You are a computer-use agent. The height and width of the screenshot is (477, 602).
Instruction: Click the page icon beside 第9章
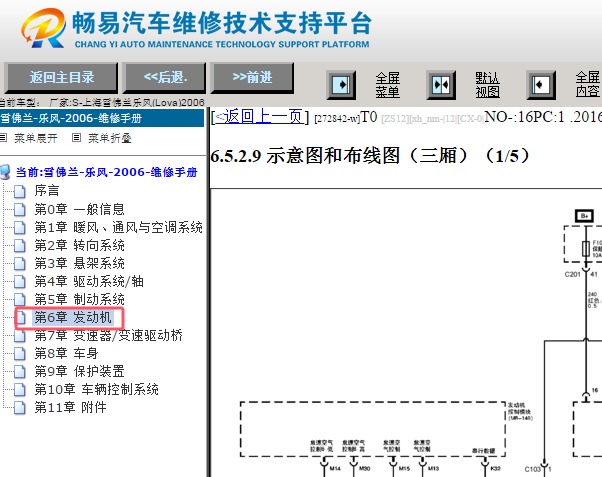tap(20, 371)
